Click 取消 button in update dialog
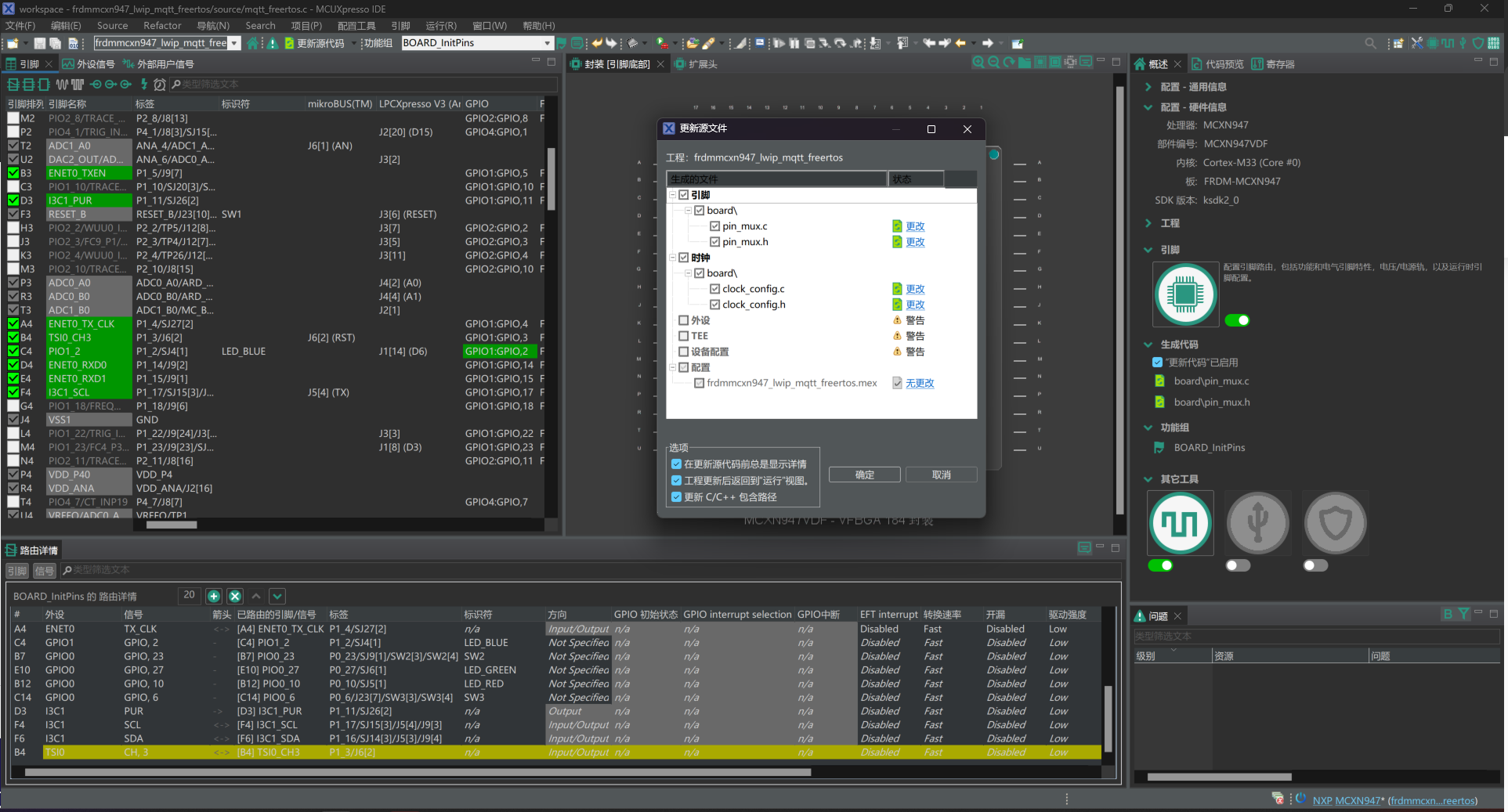1508x812 pixels. (941, 475)
